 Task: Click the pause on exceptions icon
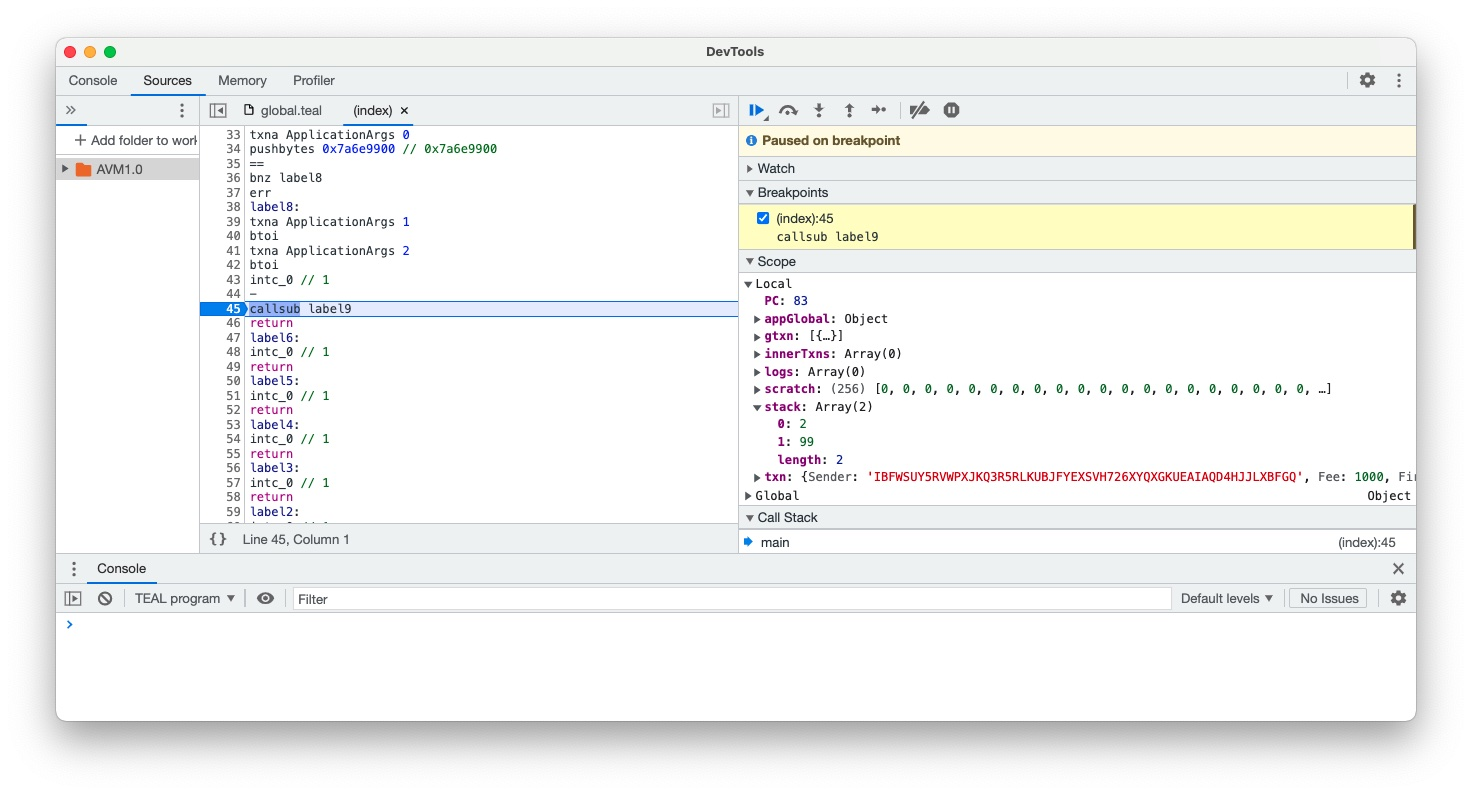click(x=951, y=110)
